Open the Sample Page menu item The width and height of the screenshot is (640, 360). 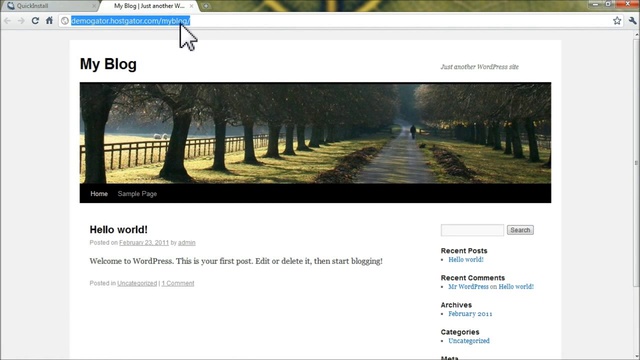[x=137, y=193]
